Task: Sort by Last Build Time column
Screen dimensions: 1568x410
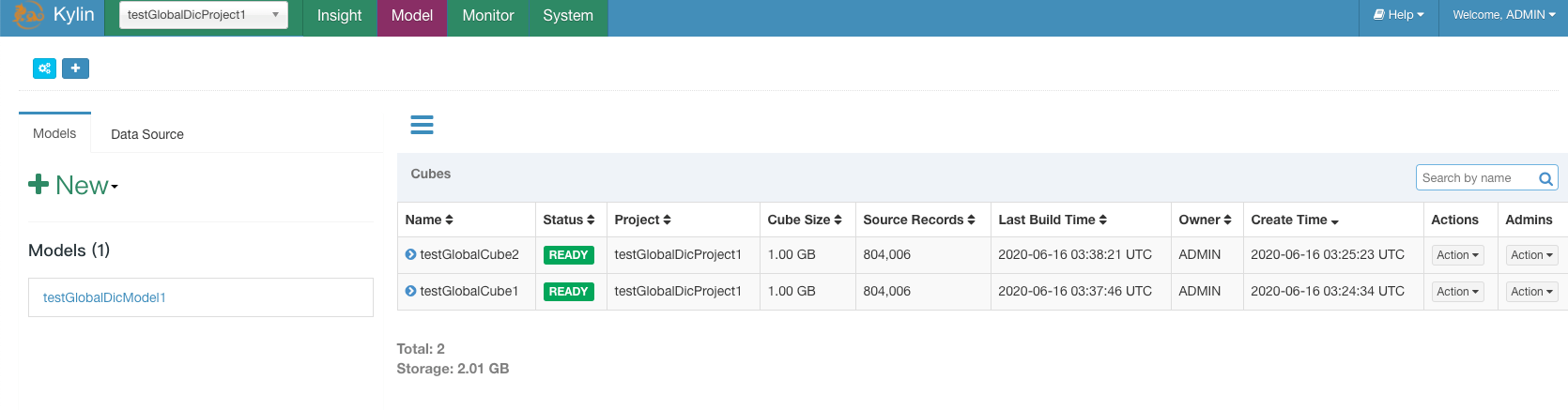Action: [1053, 220]
